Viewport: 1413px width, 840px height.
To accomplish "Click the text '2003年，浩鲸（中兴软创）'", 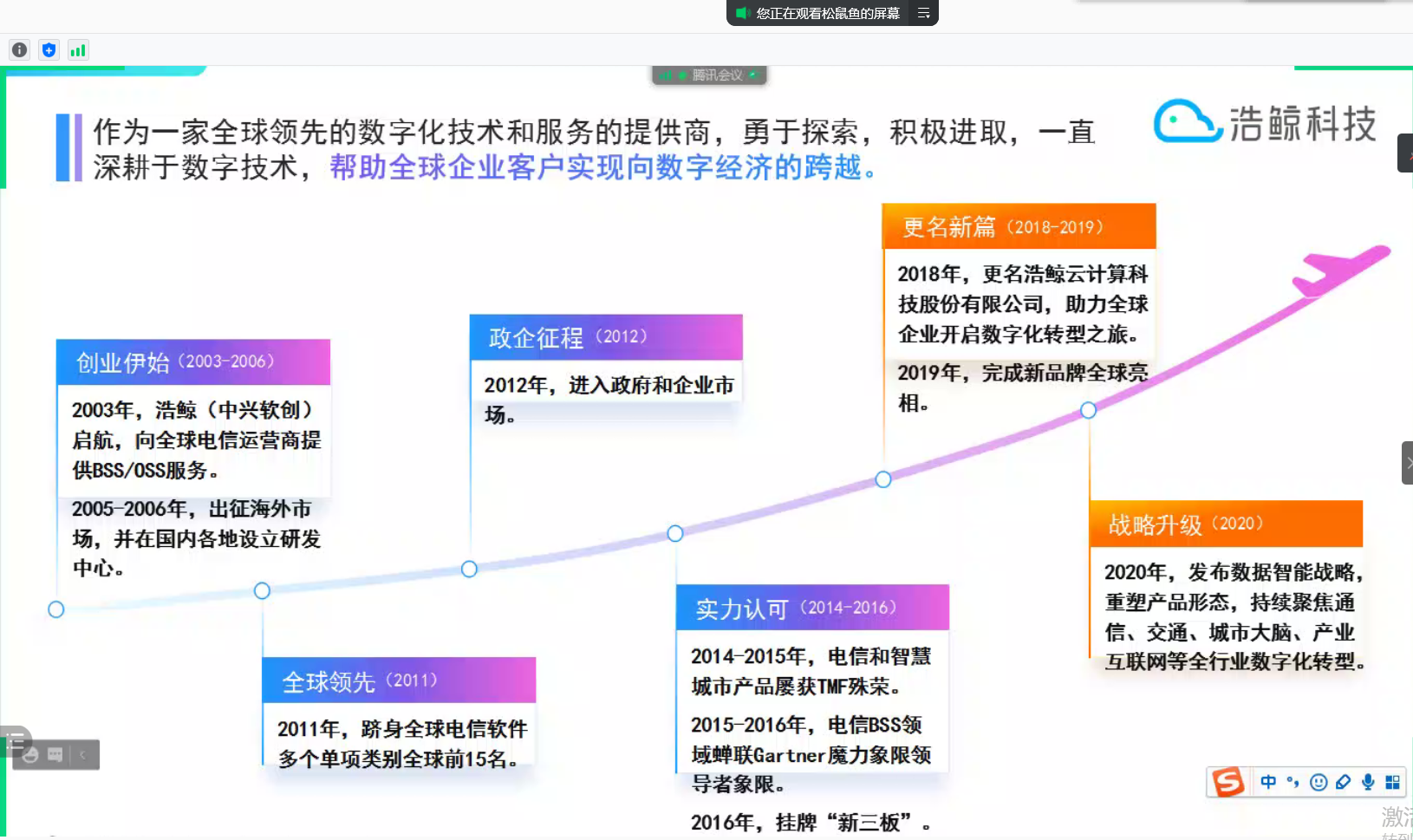I will coord(192,410).
